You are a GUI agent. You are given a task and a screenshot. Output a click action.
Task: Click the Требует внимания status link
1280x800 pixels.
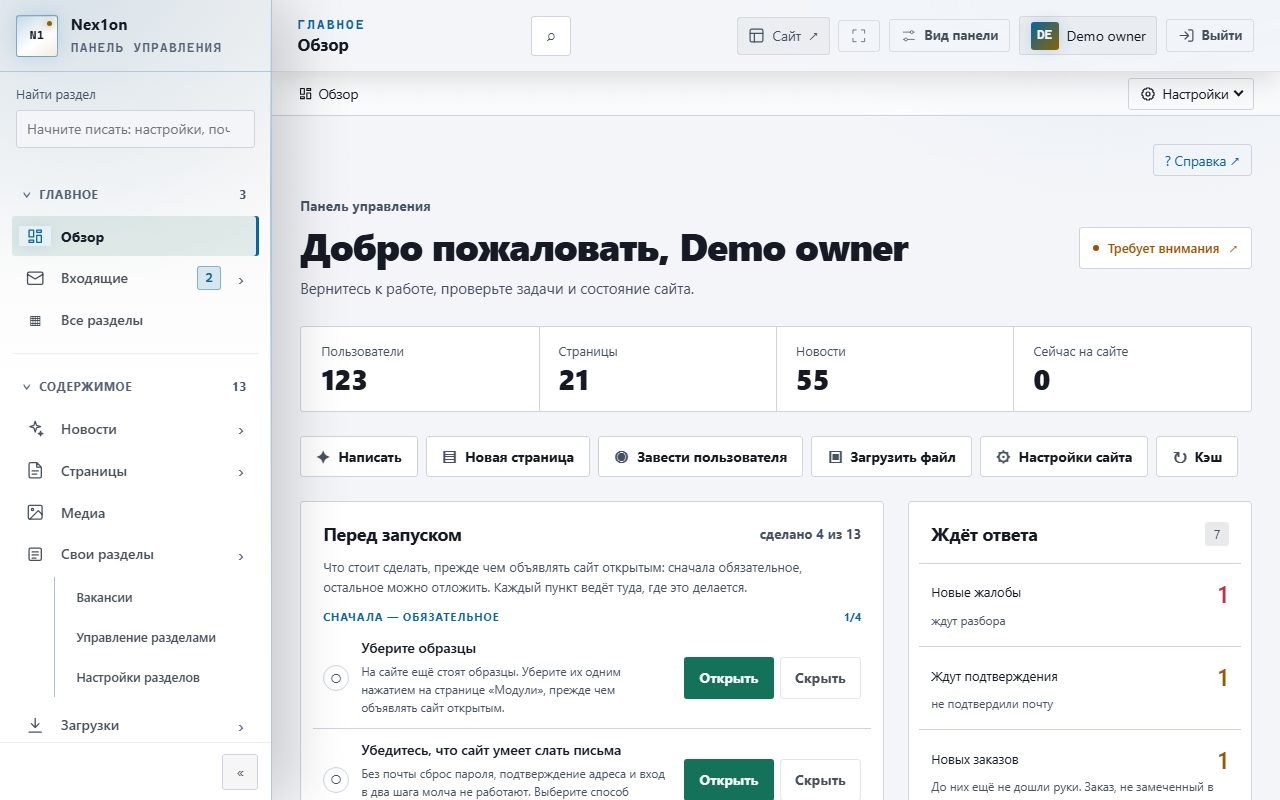coord(1165,248)
